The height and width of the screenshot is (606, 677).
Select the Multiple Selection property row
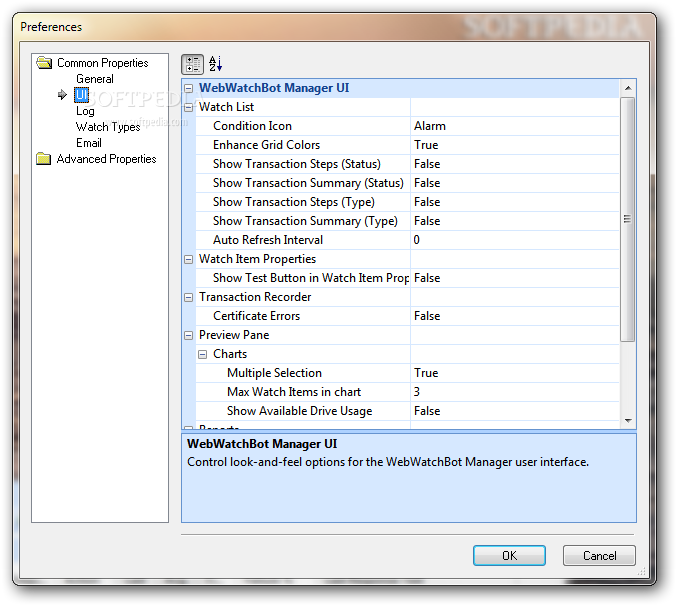[x=407, y=373]
